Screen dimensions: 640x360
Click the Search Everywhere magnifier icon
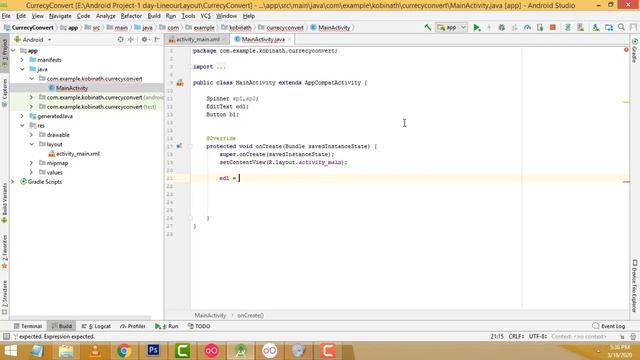pos(622,27)
